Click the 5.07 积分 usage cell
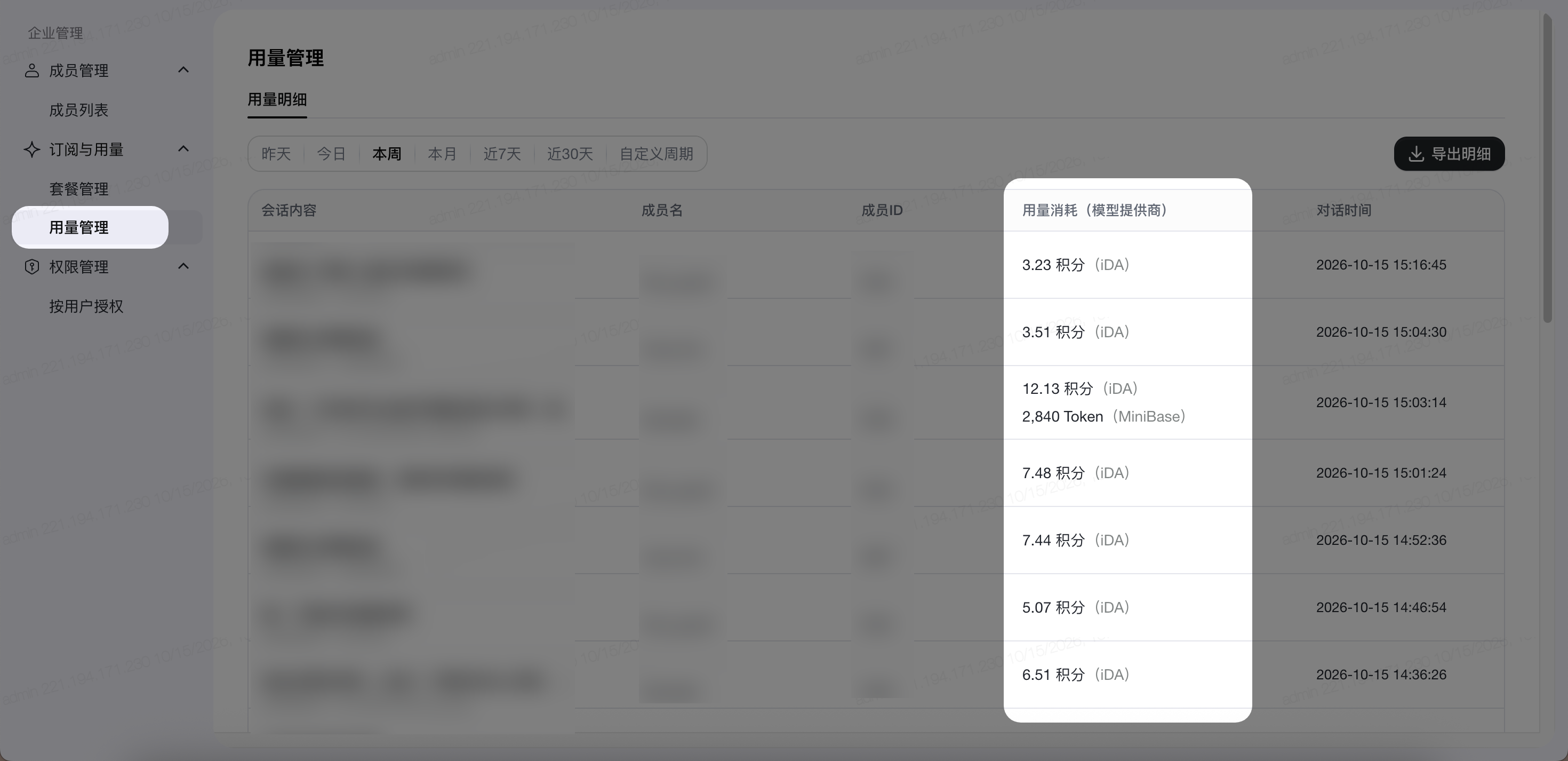 tap(1075, 607)
